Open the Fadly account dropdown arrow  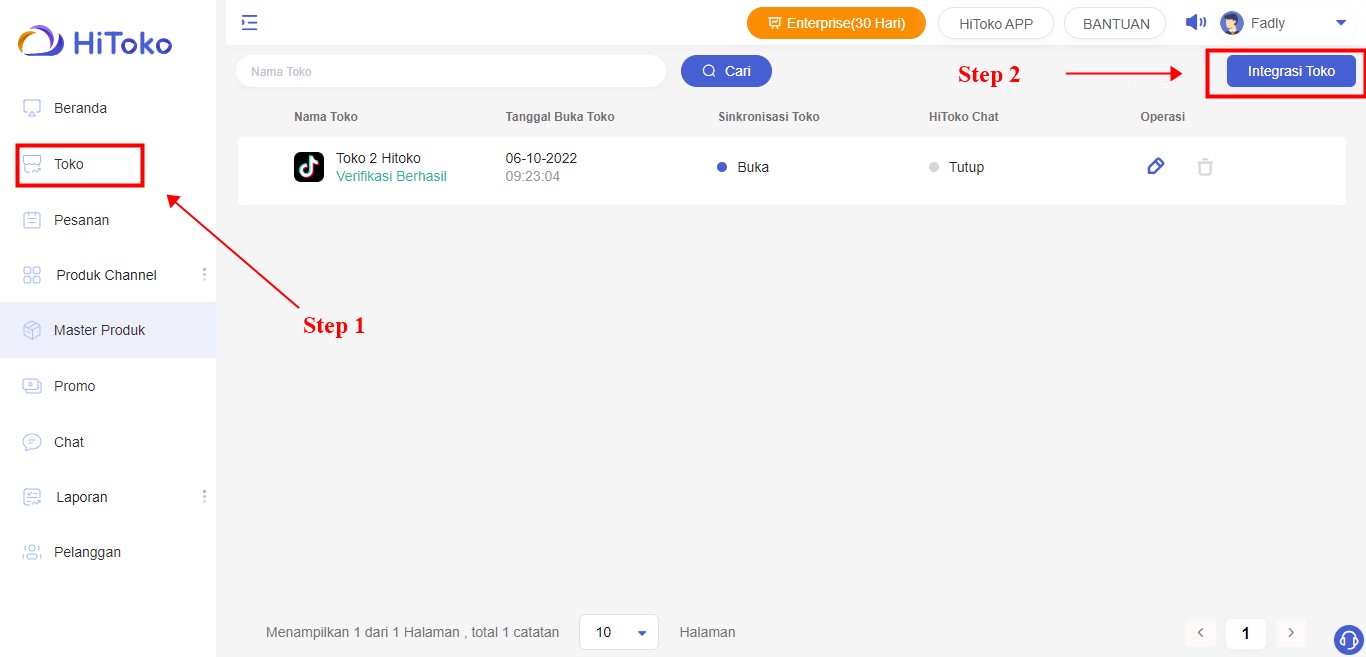[x=1341, y=23]
